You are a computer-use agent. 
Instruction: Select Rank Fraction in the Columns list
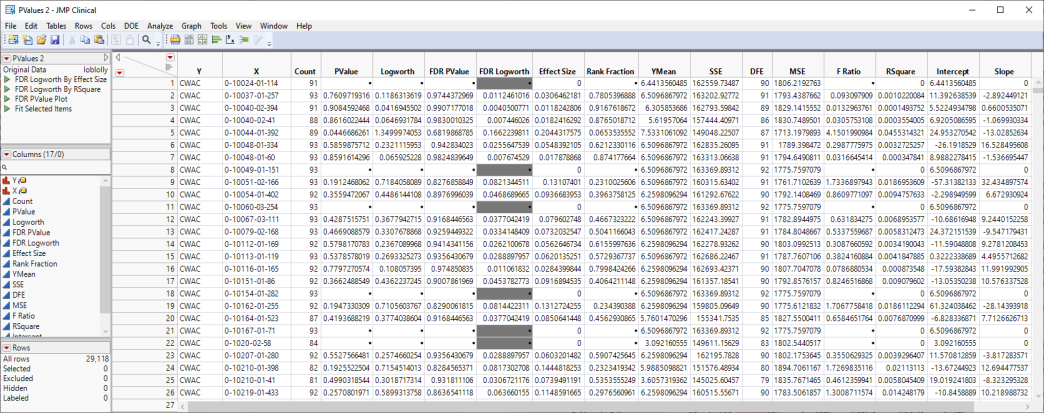click(35, 263)
